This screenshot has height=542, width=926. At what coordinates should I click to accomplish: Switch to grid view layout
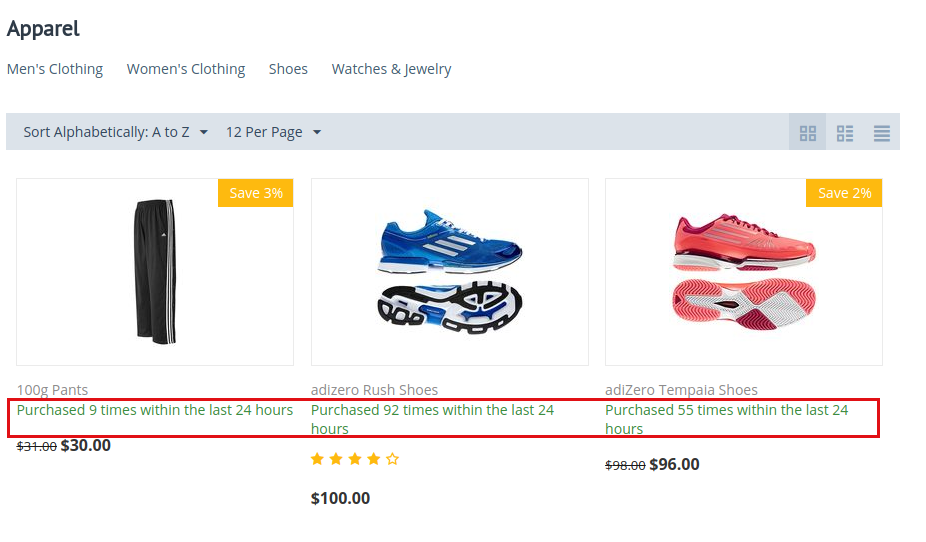(807, 133)
